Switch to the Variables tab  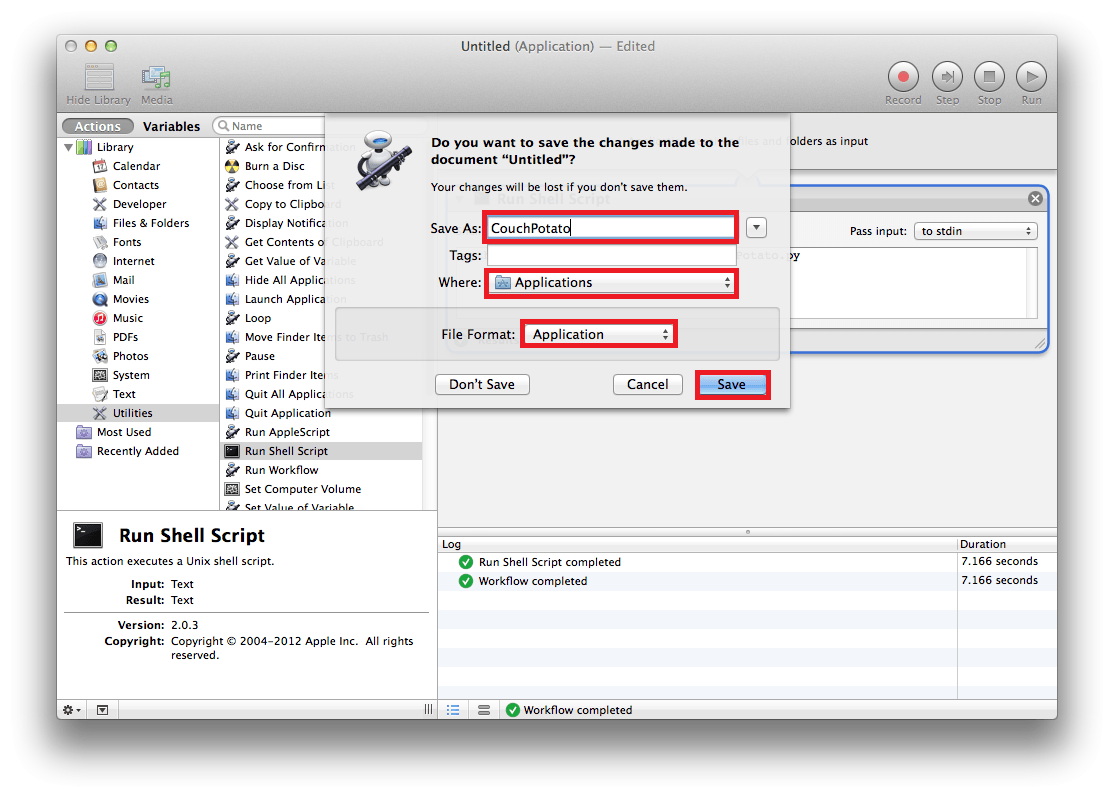(x=171, y=126)
